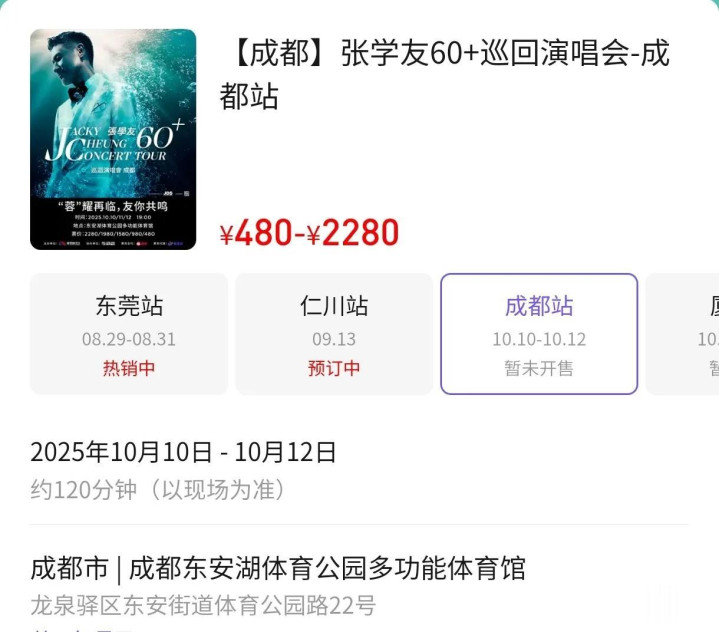
Task: Open venue 成都东安湖体育公园多功能体育馆
Action: point(327,569)
